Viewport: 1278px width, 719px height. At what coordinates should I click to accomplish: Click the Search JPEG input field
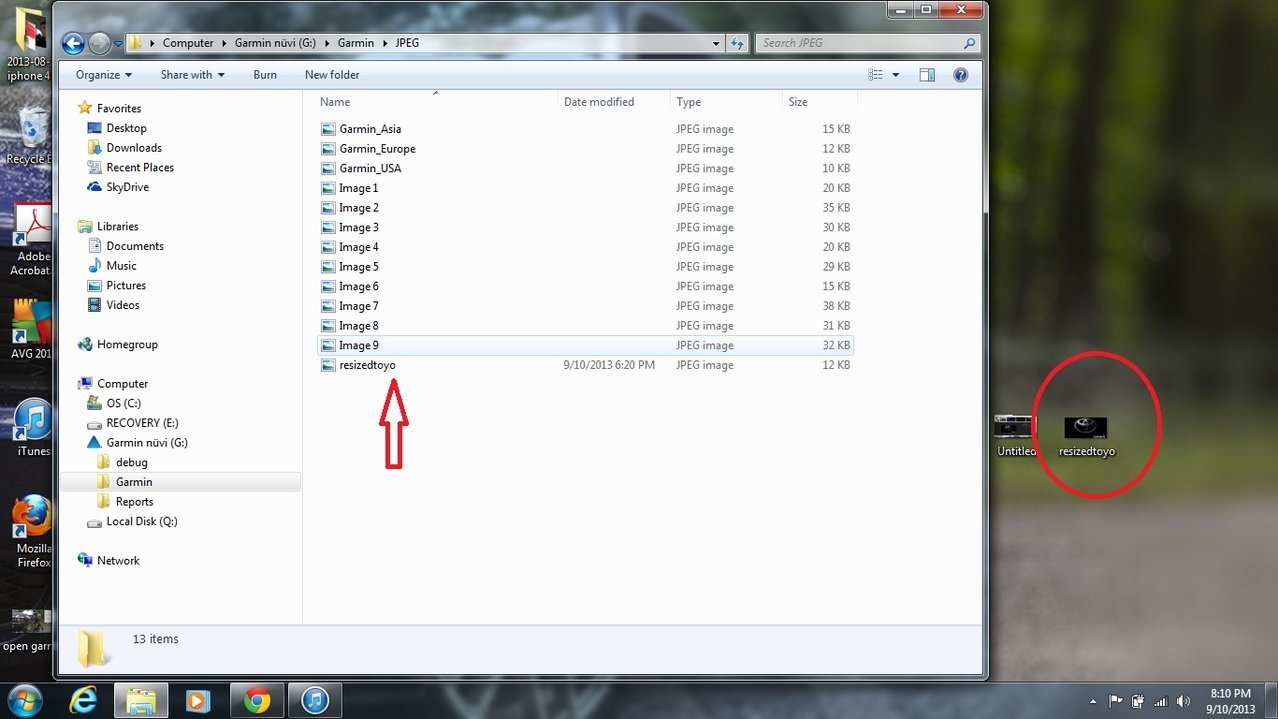click(866, 43)
